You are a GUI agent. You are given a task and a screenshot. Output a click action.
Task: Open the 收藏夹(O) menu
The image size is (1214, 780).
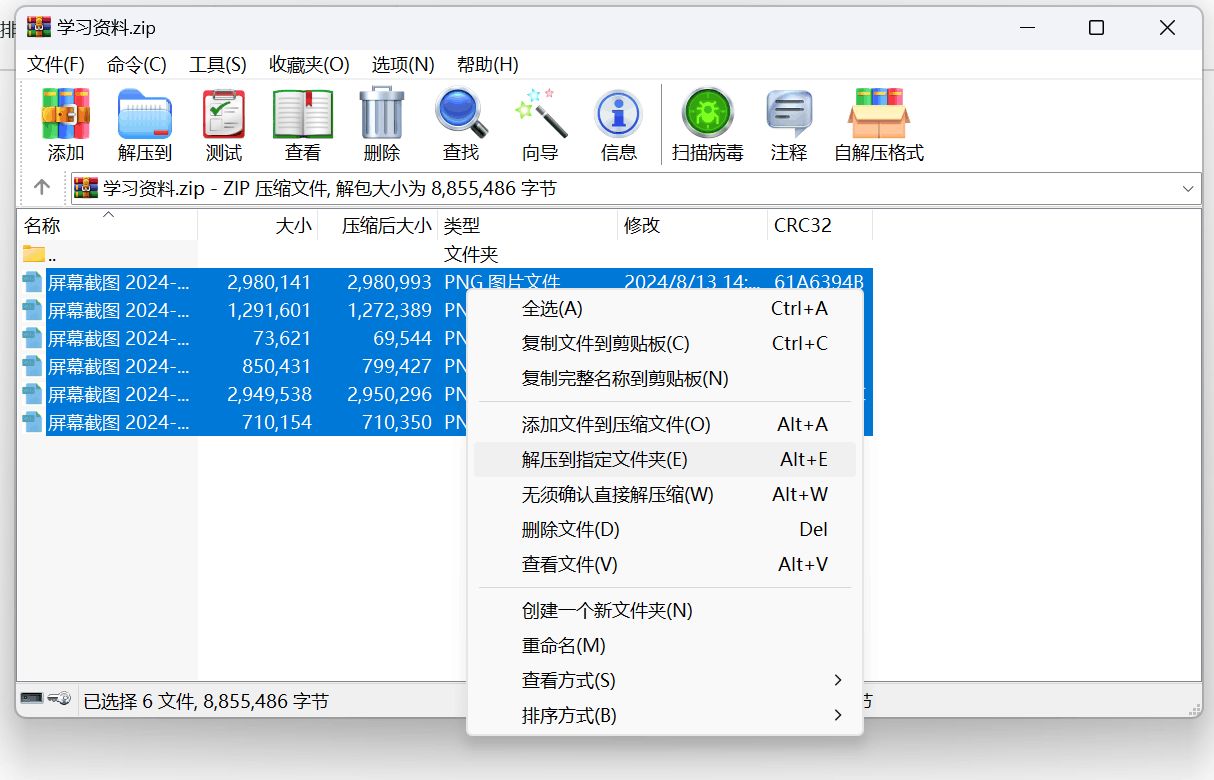[x=309, y=64]
